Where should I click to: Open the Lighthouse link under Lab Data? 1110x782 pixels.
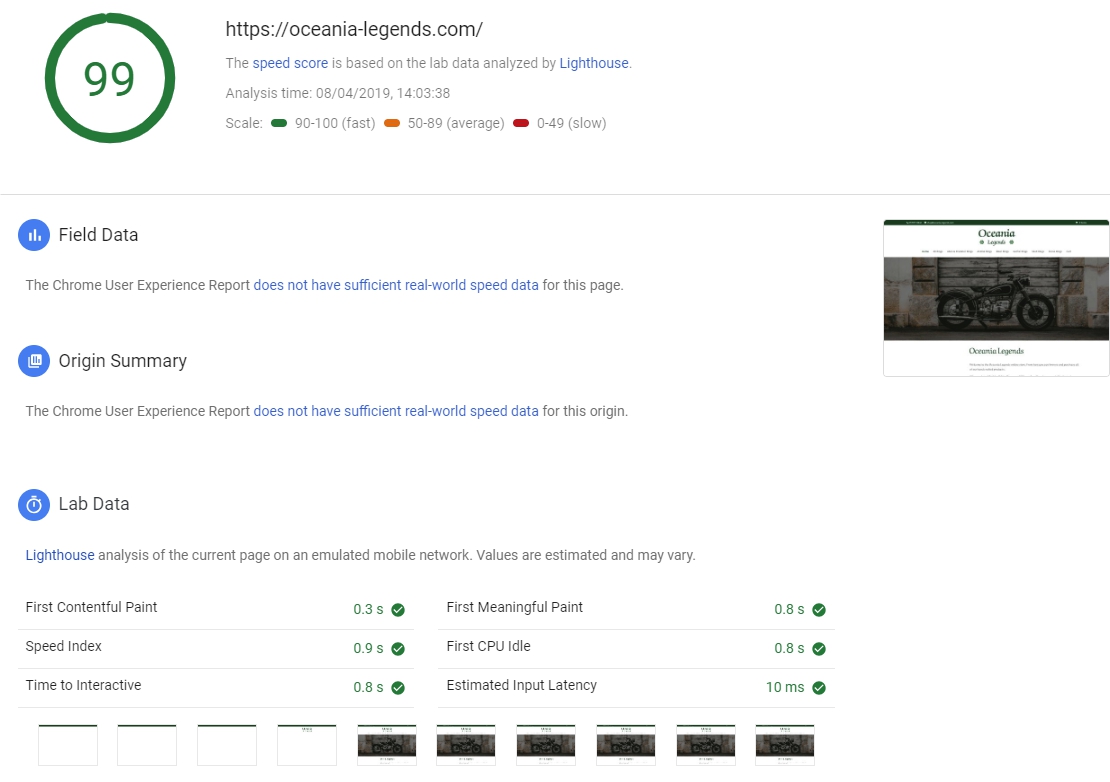tap(59, 556)
